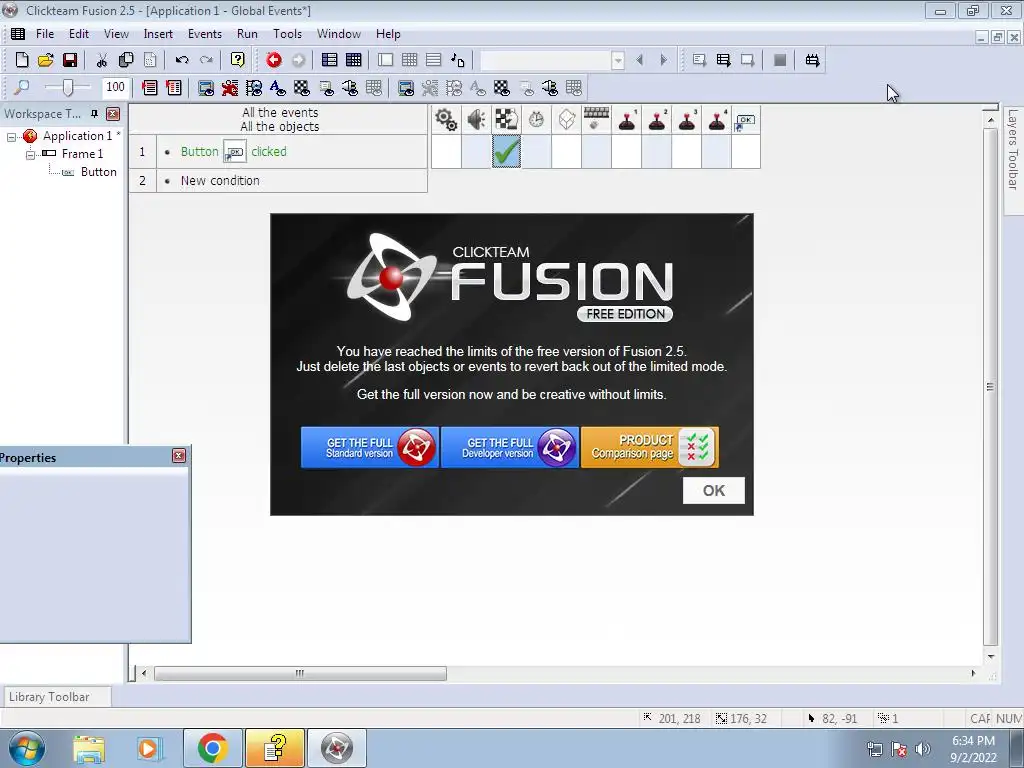Click the green checkmark action cell
The width and height of the screenshot is (1024, 768).
[507, 152]
